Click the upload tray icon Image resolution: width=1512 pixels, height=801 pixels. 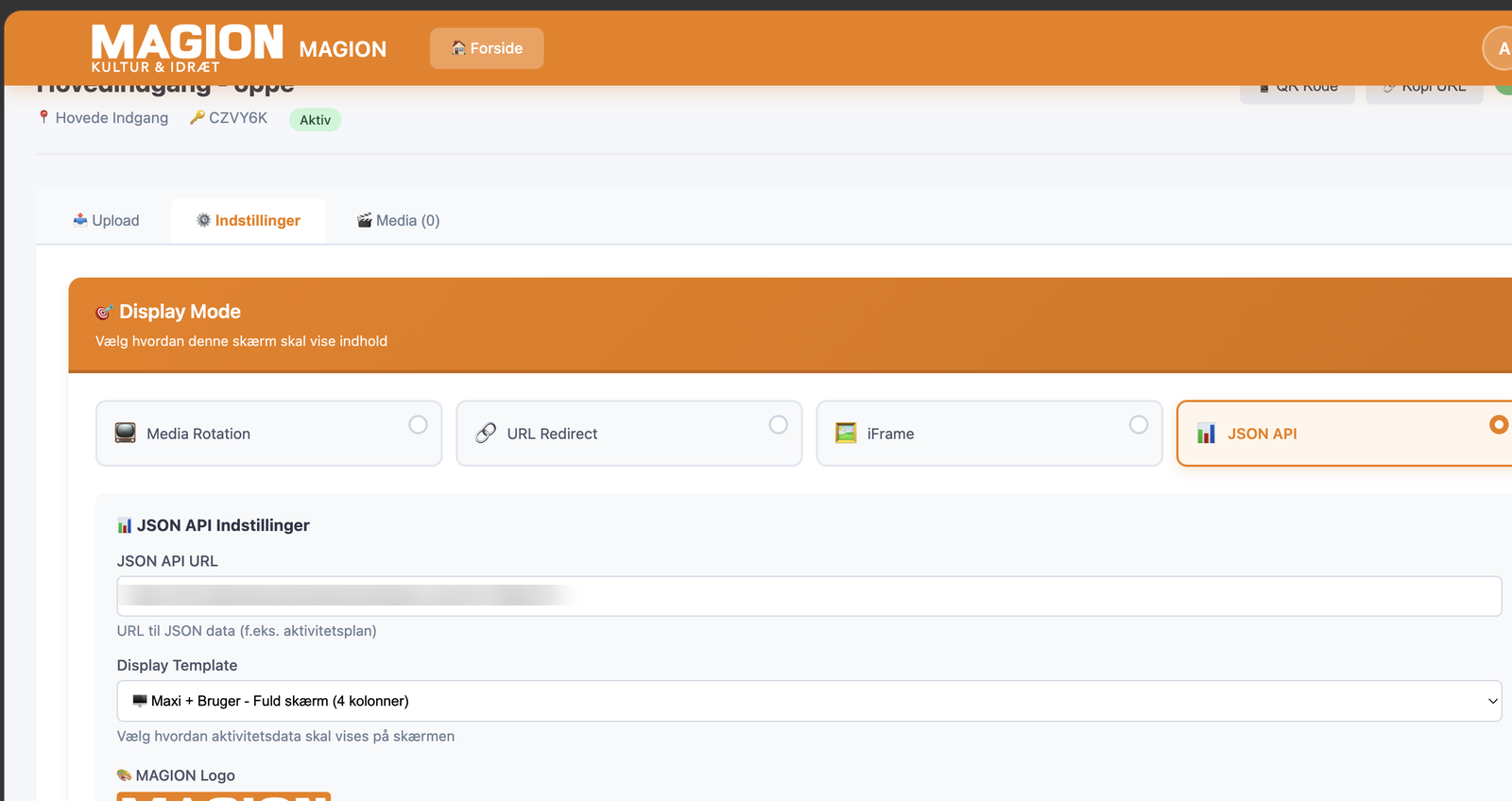pos(80,220)
